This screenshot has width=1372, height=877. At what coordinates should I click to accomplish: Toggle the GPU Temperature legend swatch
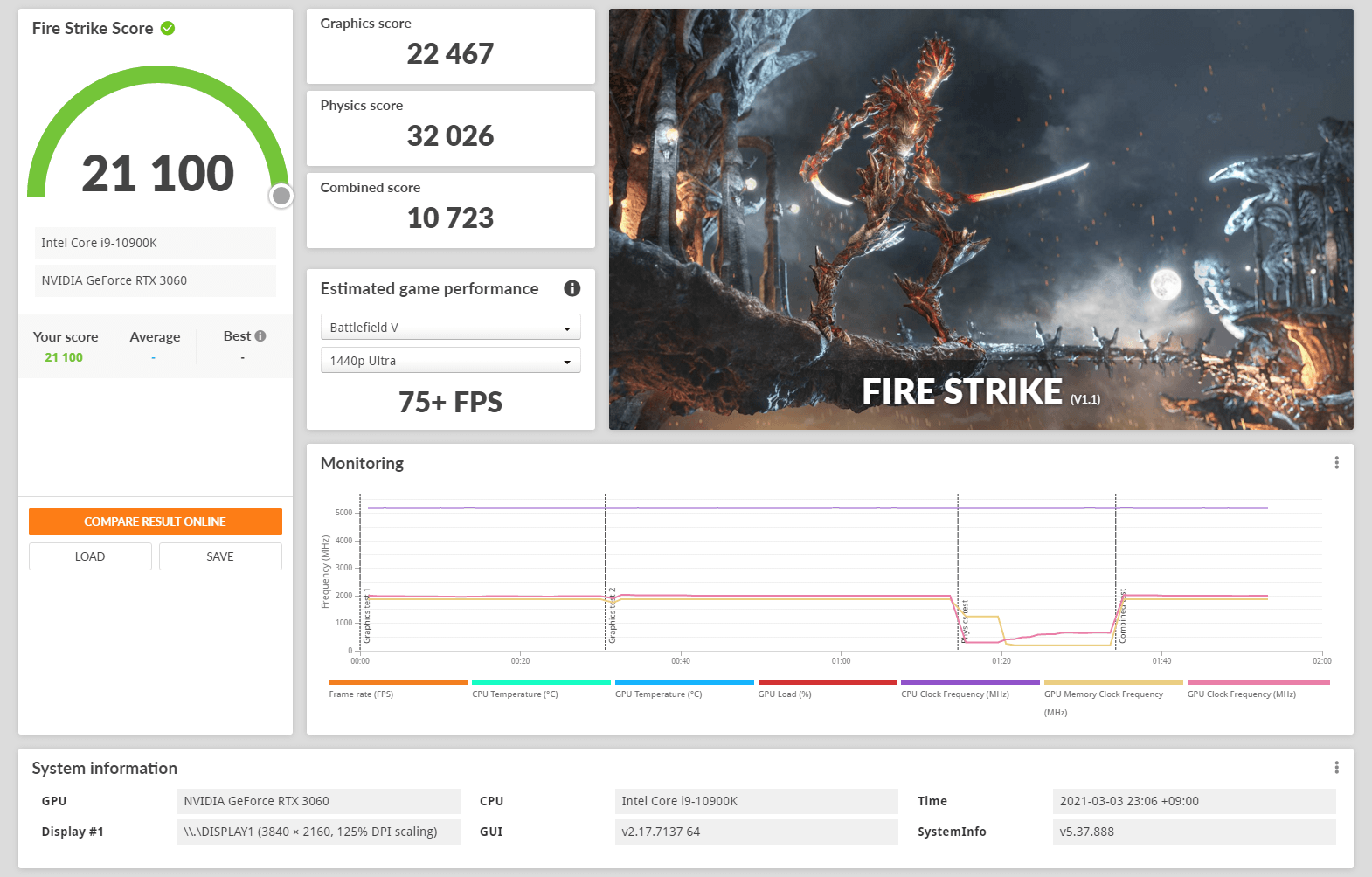(x=684, y=682)
